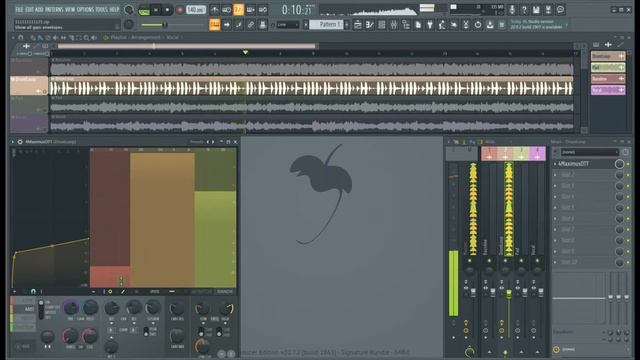Open the Piano roll view icon
Image resolution: width=640 pixels, height=360 pixels.
[369, 25]
